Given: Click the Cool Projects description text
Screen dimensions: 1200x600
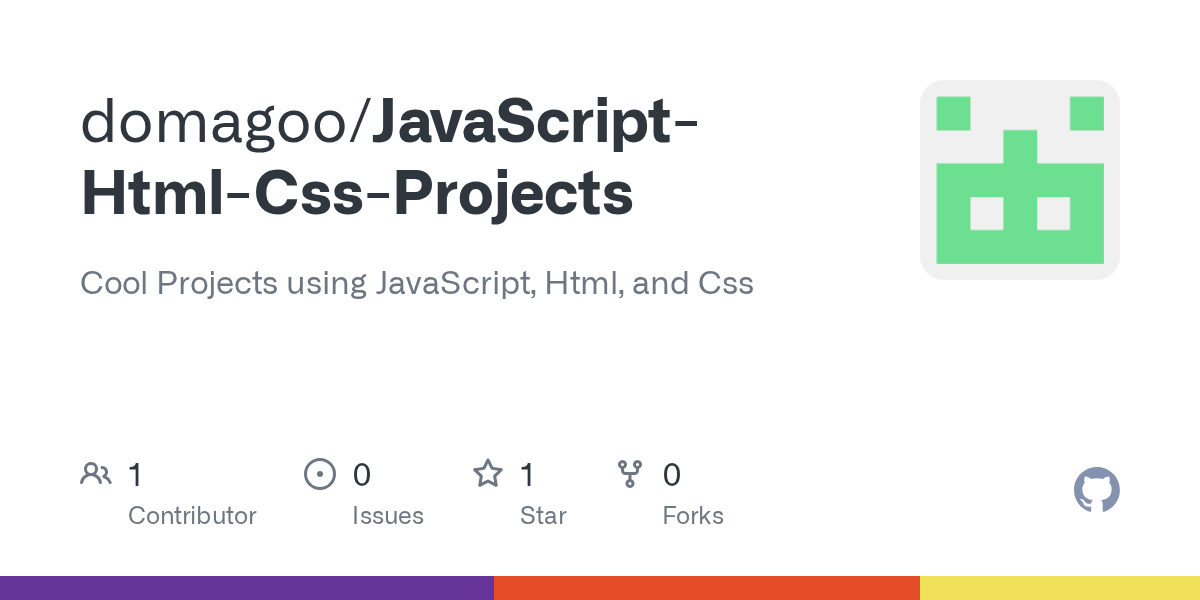Looking at the screenshot, I should pyautogui.click(x=416, y=284).
